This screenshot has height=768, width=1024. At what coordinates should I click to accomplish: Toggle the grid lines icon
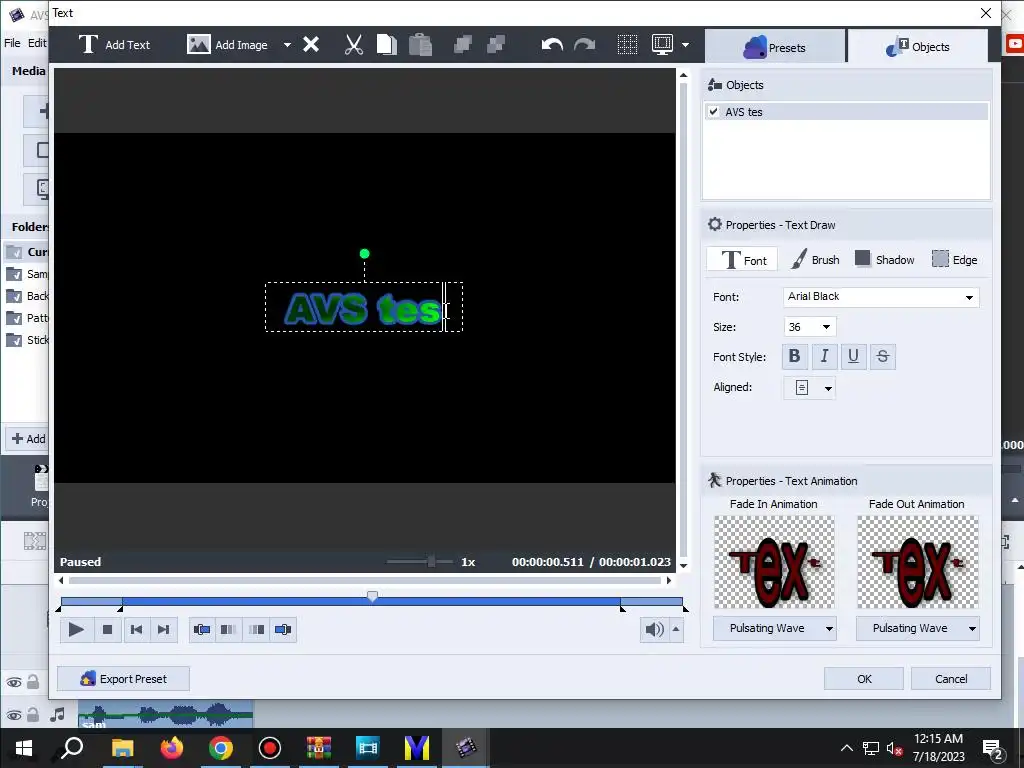tap(627, 44)
